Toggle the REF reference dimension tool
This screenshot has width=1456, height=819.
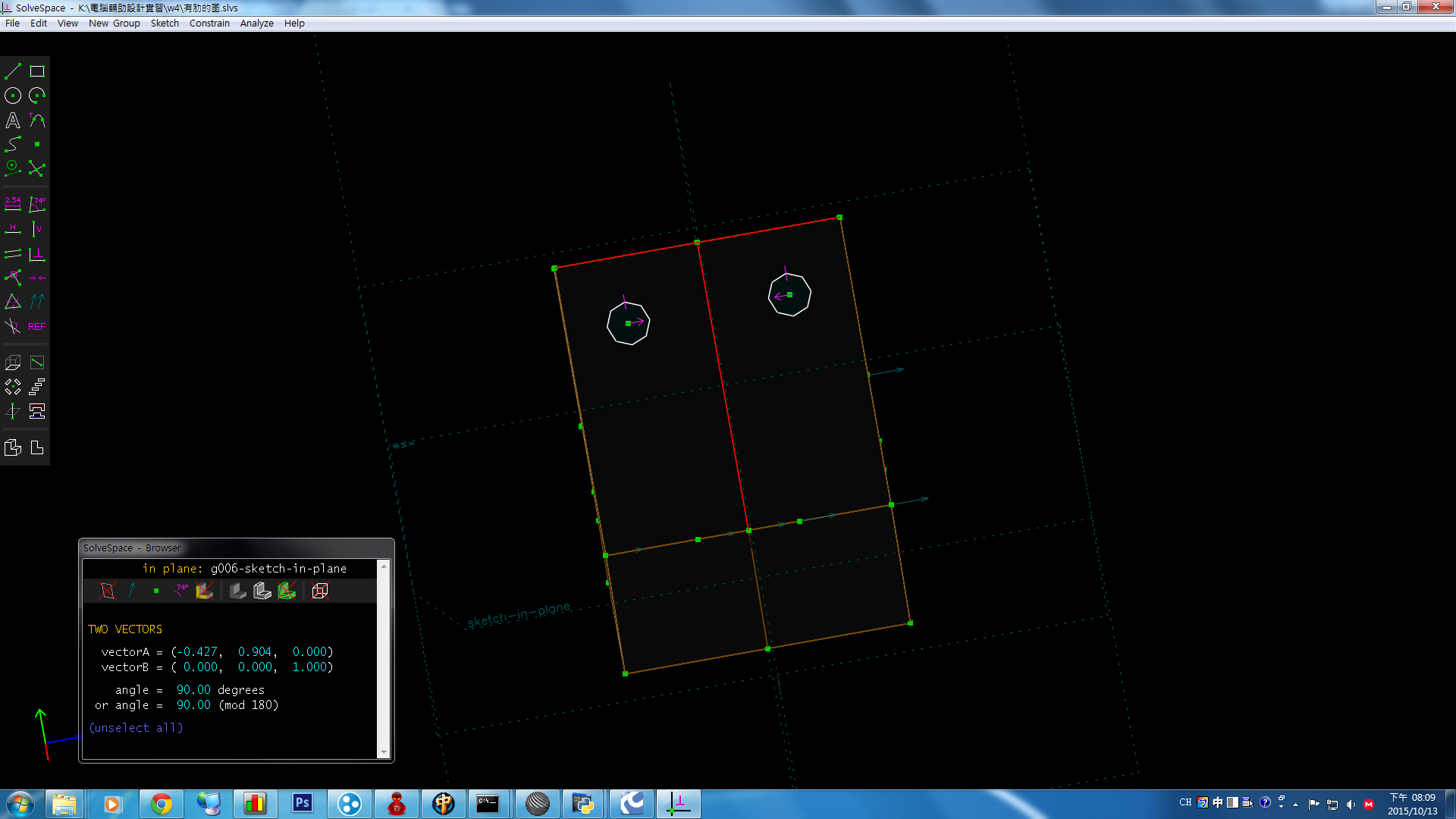[x=37, y=327]
